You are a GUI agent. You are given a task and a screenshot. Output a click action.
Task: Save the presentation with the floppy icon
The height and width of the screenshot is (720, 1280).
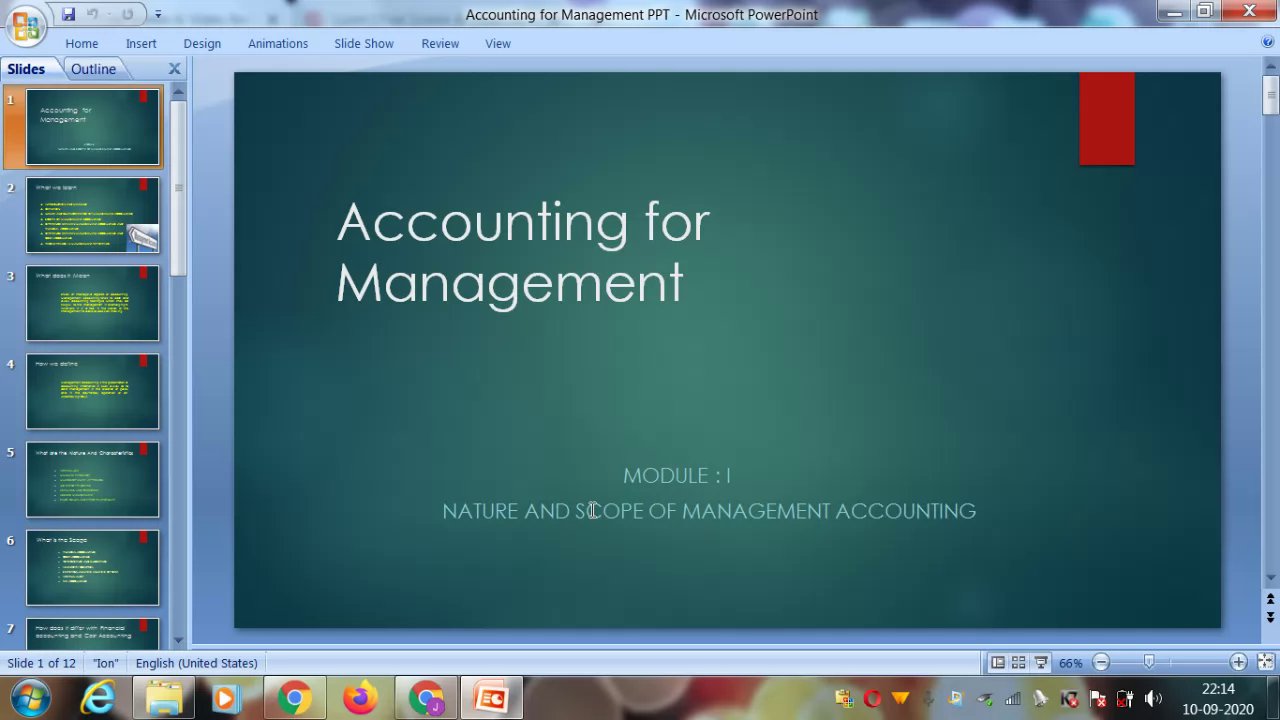tap(68, 14)
